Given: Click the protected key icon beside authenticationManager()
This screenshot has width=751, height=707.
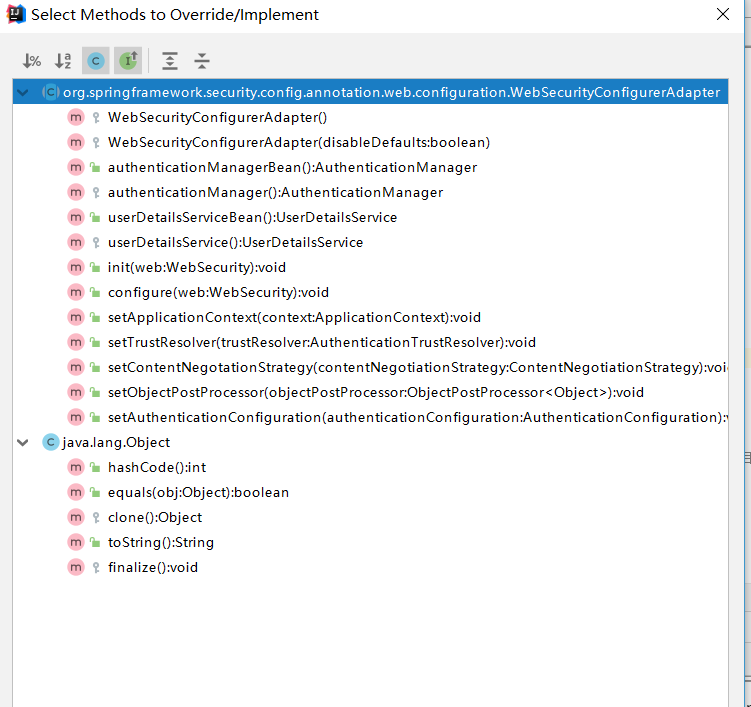Looking at the screenshot, I should click(96, 193).
